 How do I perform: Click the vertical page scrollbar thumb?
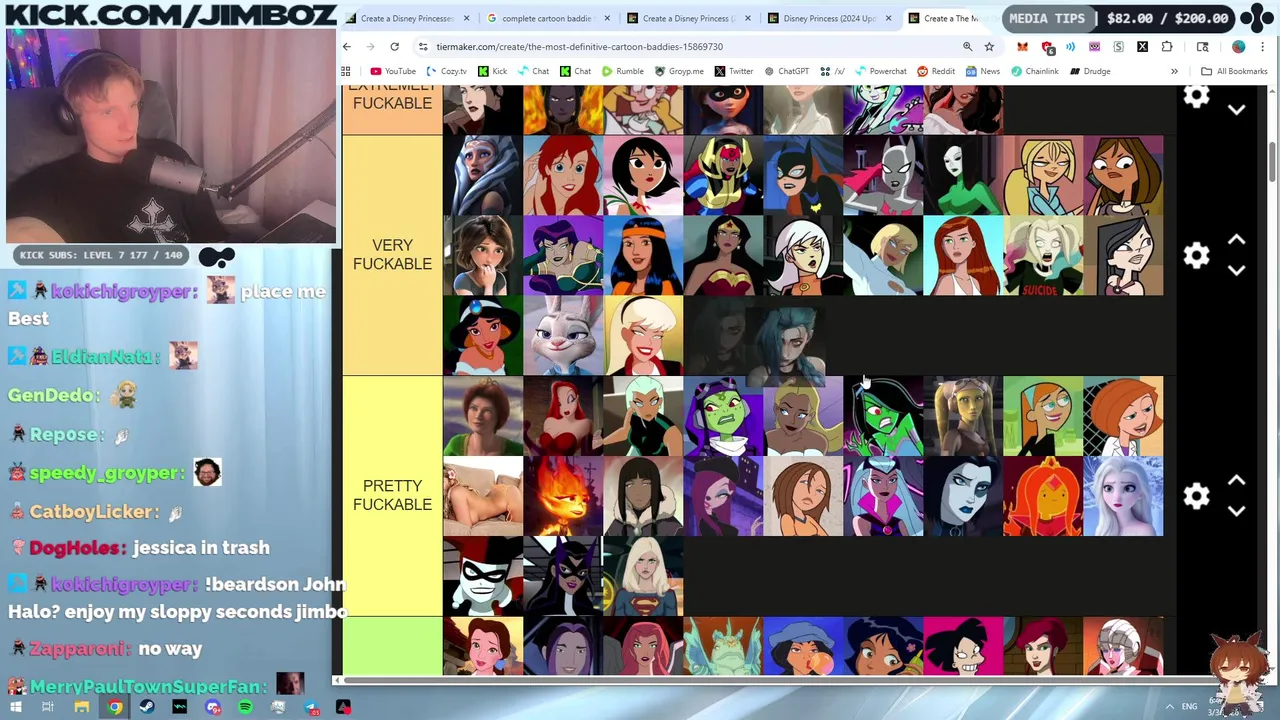click(x=1273, y=162)
